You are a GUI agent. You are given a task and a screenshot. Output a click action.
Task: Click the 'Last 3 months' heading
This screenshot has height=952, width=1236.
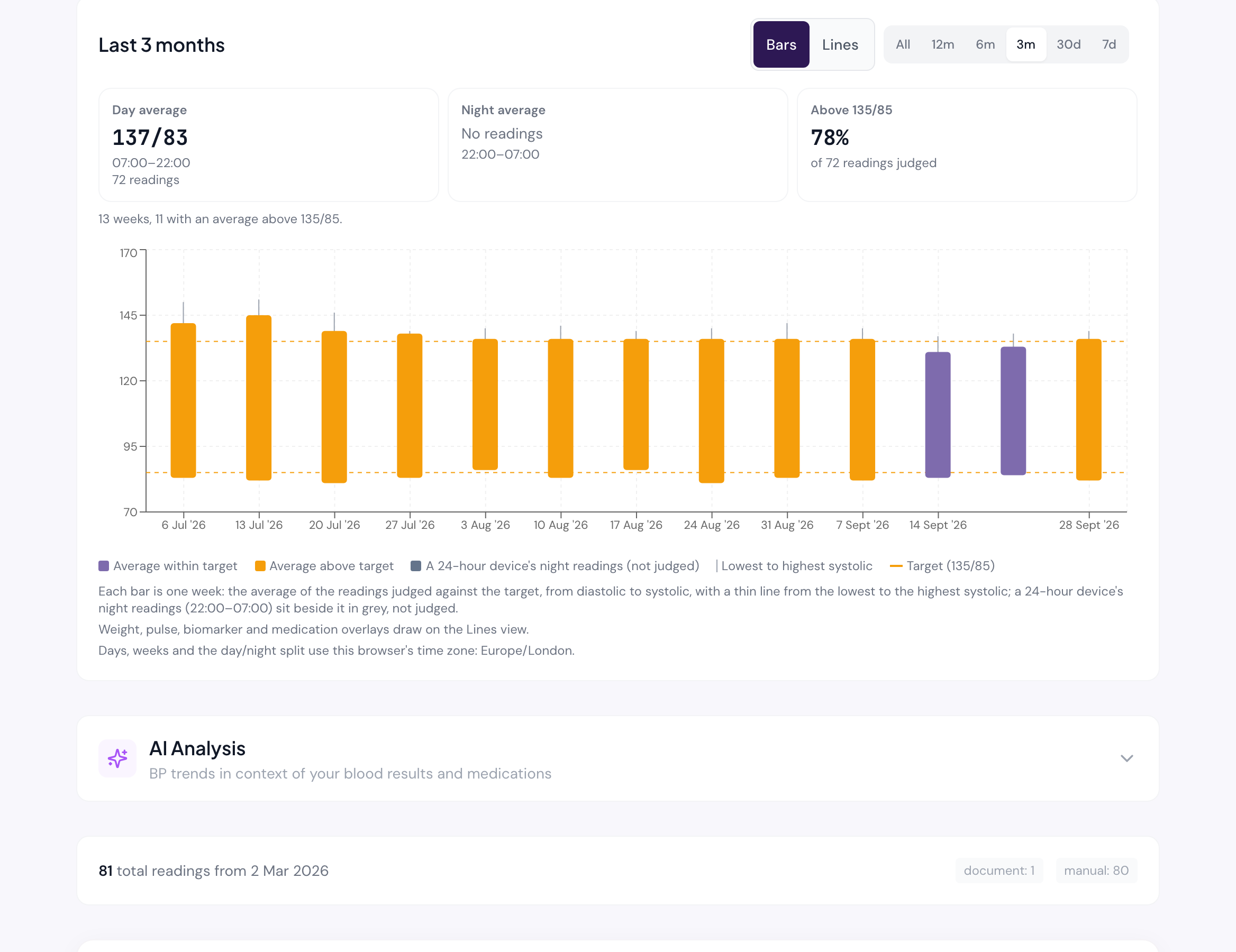click(161, 44)
